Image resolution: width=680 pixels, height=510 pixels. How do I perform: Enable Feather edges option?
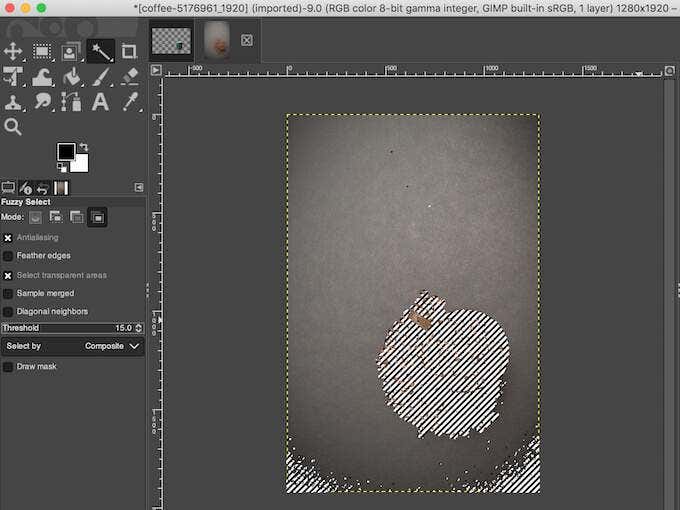[x=8, y=256]
